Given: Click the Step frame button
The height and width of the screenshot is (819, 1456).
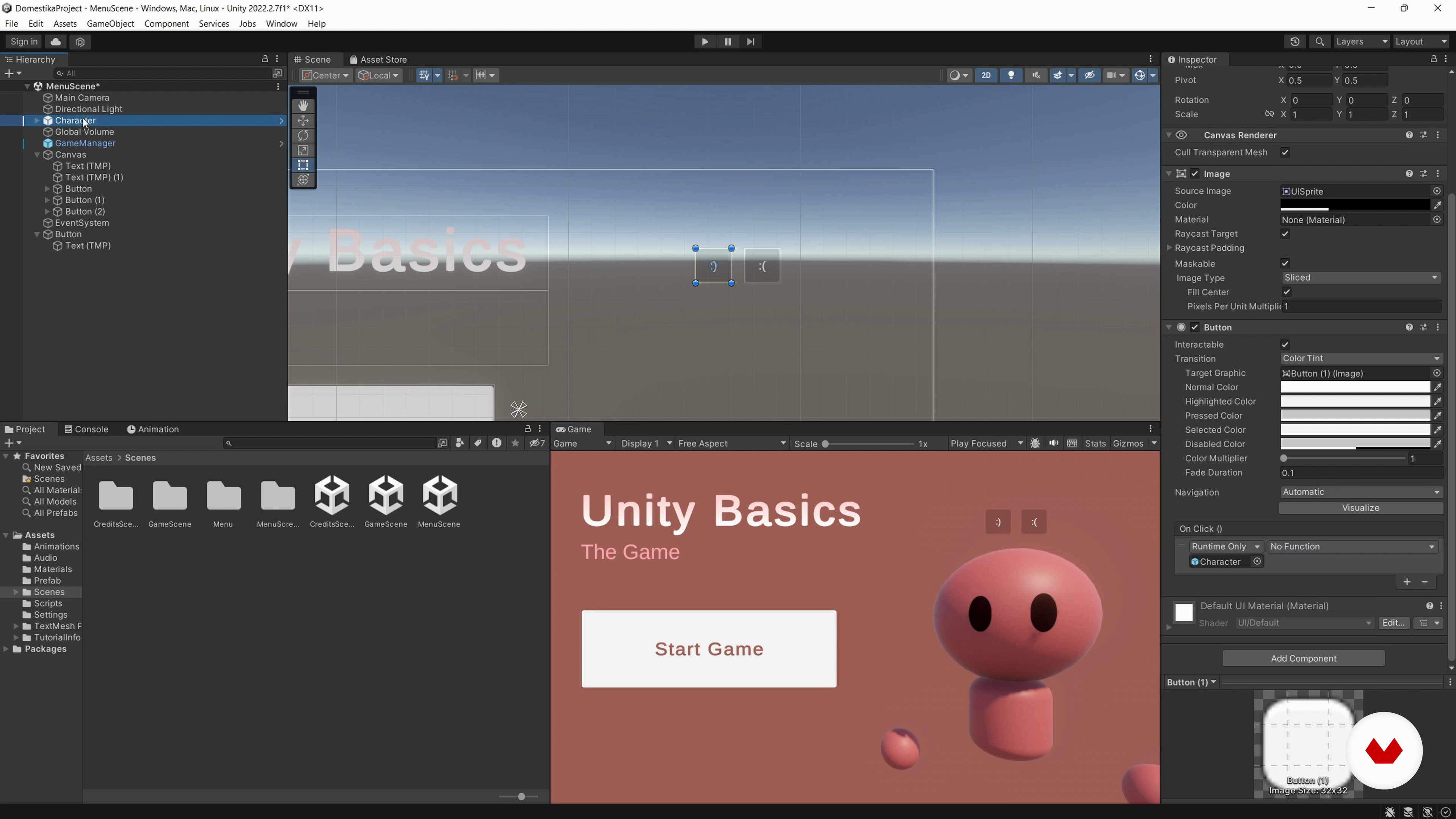Looking at the screenshot, I should (751, 41).
